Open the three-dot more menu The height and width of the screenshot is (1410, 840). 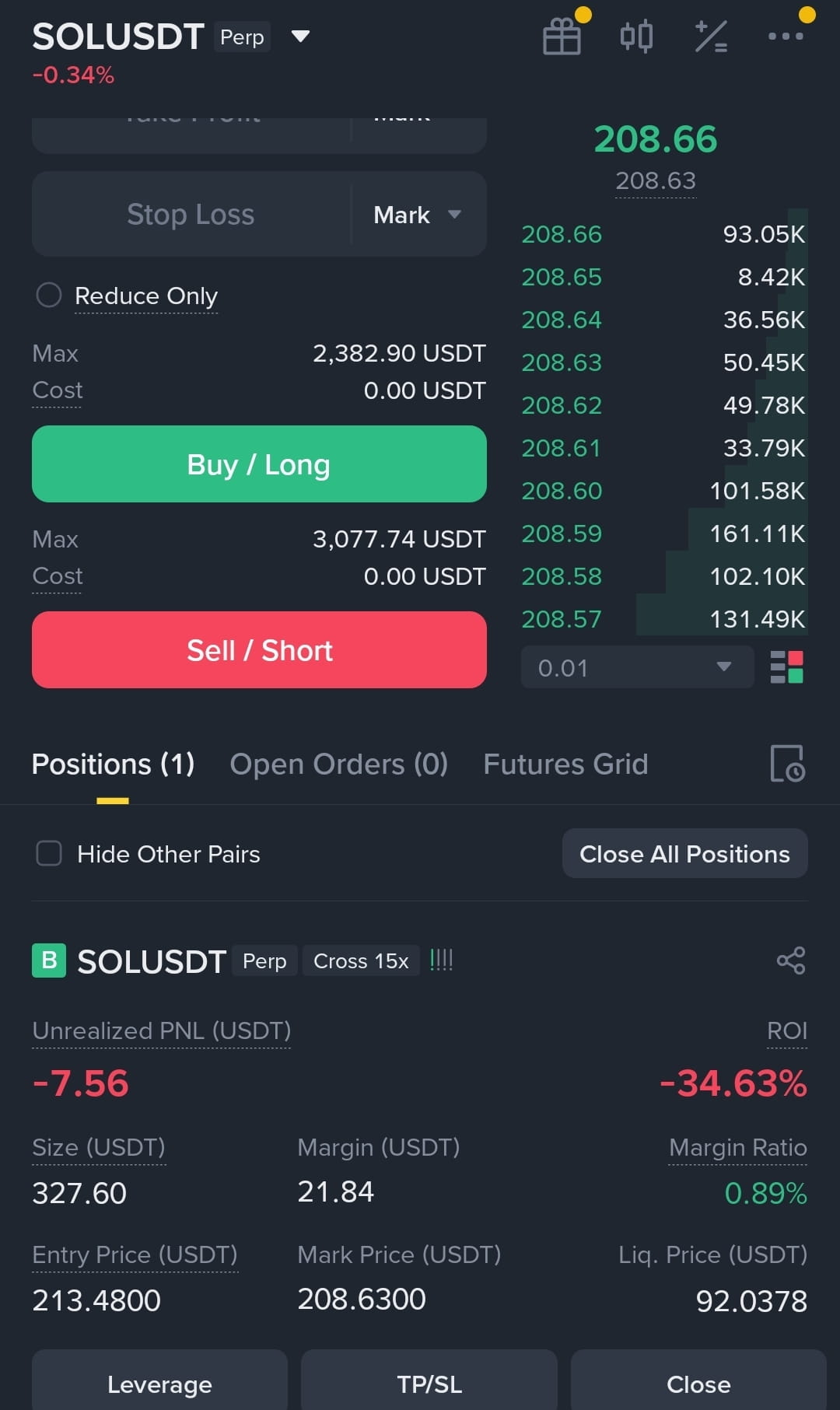point(786,36)
